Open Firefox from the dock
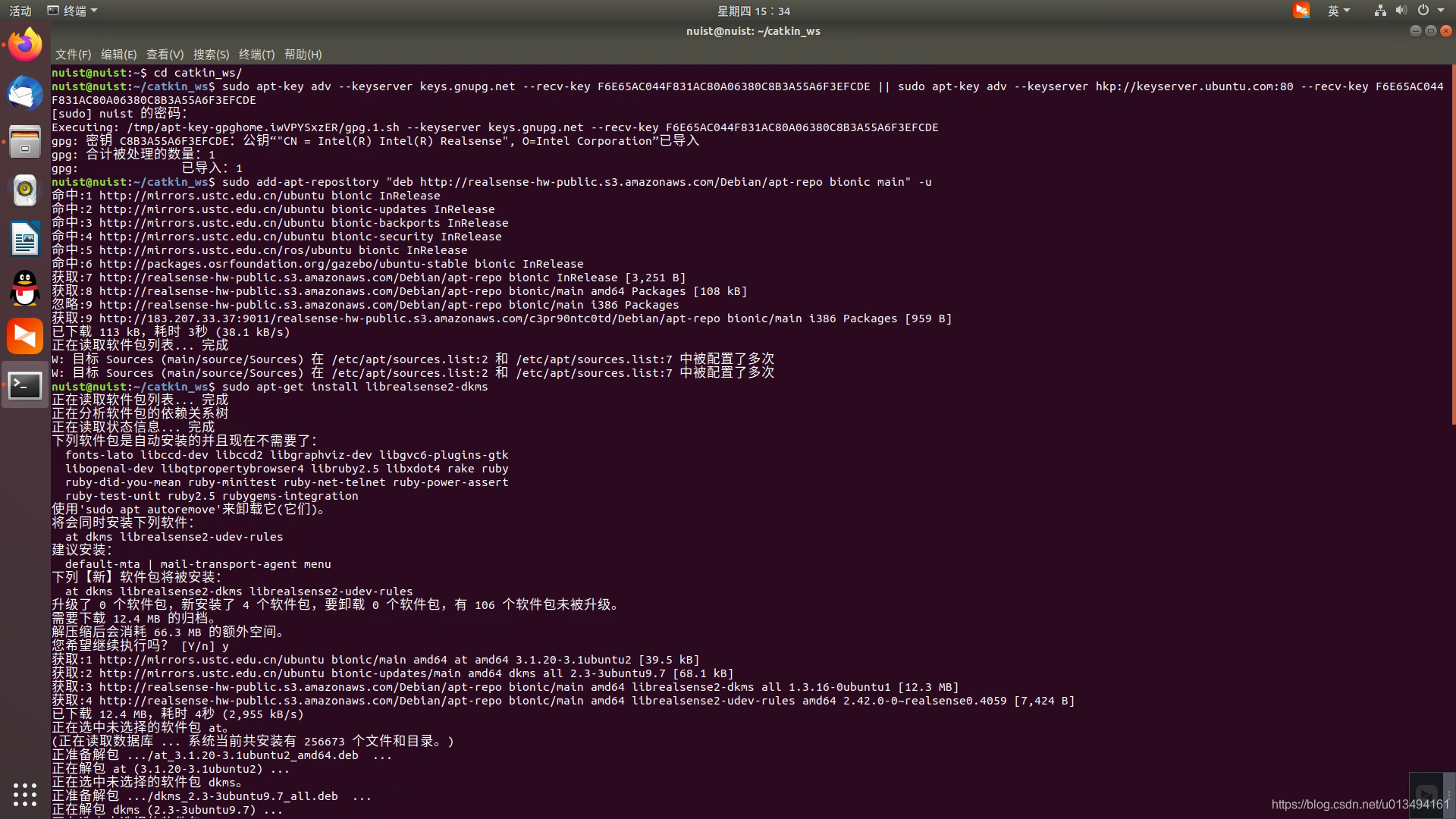Screen dimensions: 1456x819 point(25,45)
